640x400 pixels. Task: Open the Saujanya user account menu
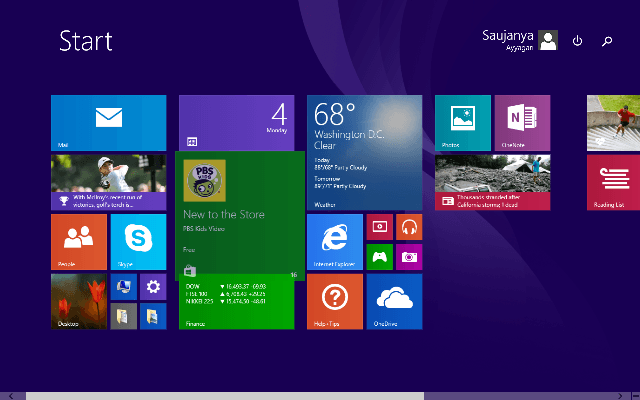coord(520,40)
